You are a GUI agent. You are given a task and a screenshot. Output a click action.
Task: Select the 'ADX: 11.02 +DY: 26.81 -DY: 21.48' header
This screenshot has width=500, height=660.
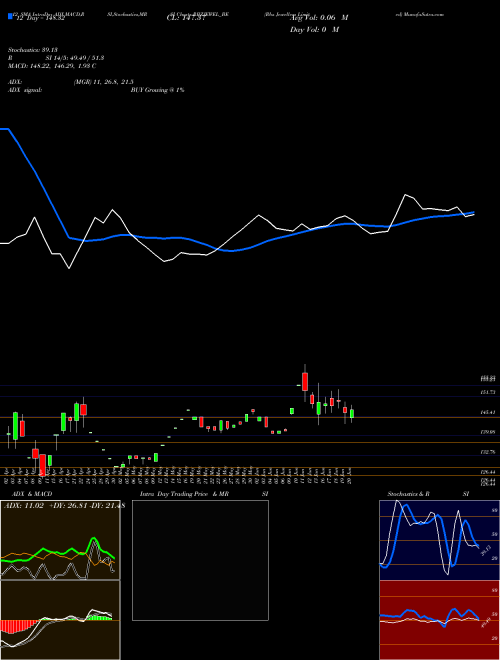coord(64,506)
